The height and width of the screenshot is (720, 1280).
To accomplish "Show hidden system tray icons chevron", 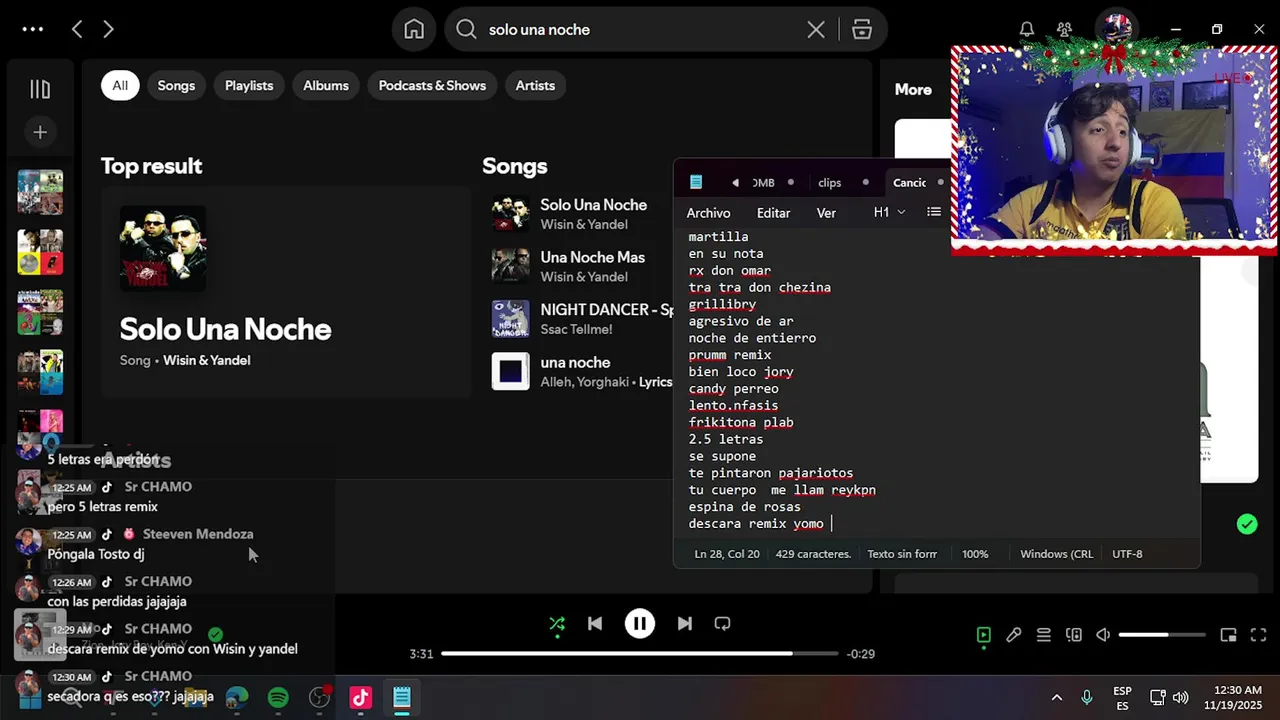I will click(x=1056, y=697).
